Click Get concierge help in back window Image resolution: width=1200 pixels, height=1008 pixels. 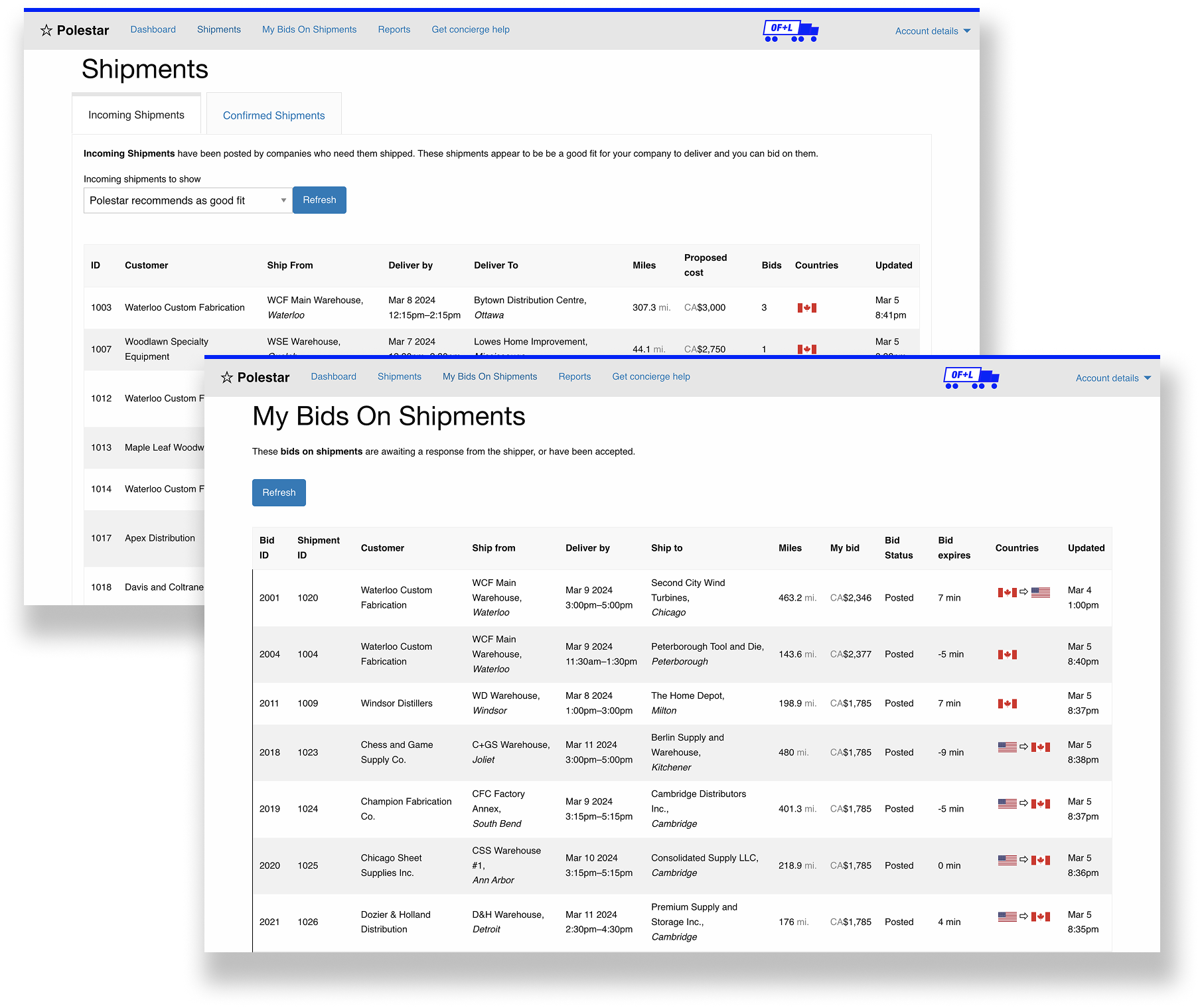pos(471,30)
